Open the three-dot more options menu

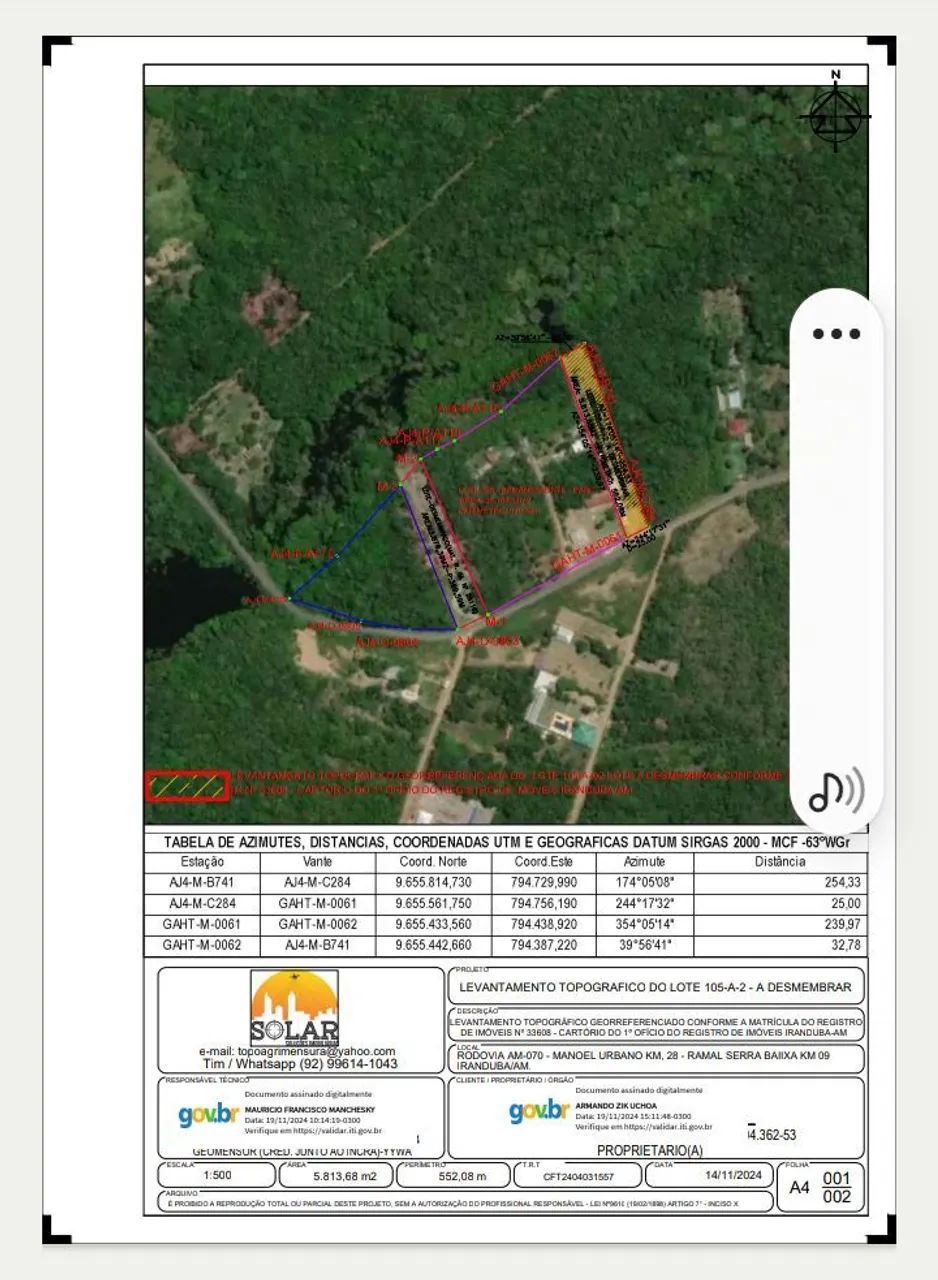pos(836,334)
